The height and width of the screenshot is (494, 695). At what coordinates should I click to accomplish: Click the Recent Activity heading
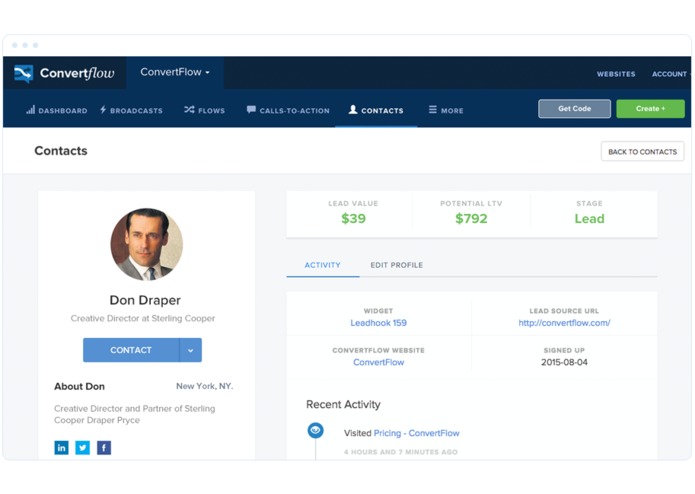tap(343, 405)
